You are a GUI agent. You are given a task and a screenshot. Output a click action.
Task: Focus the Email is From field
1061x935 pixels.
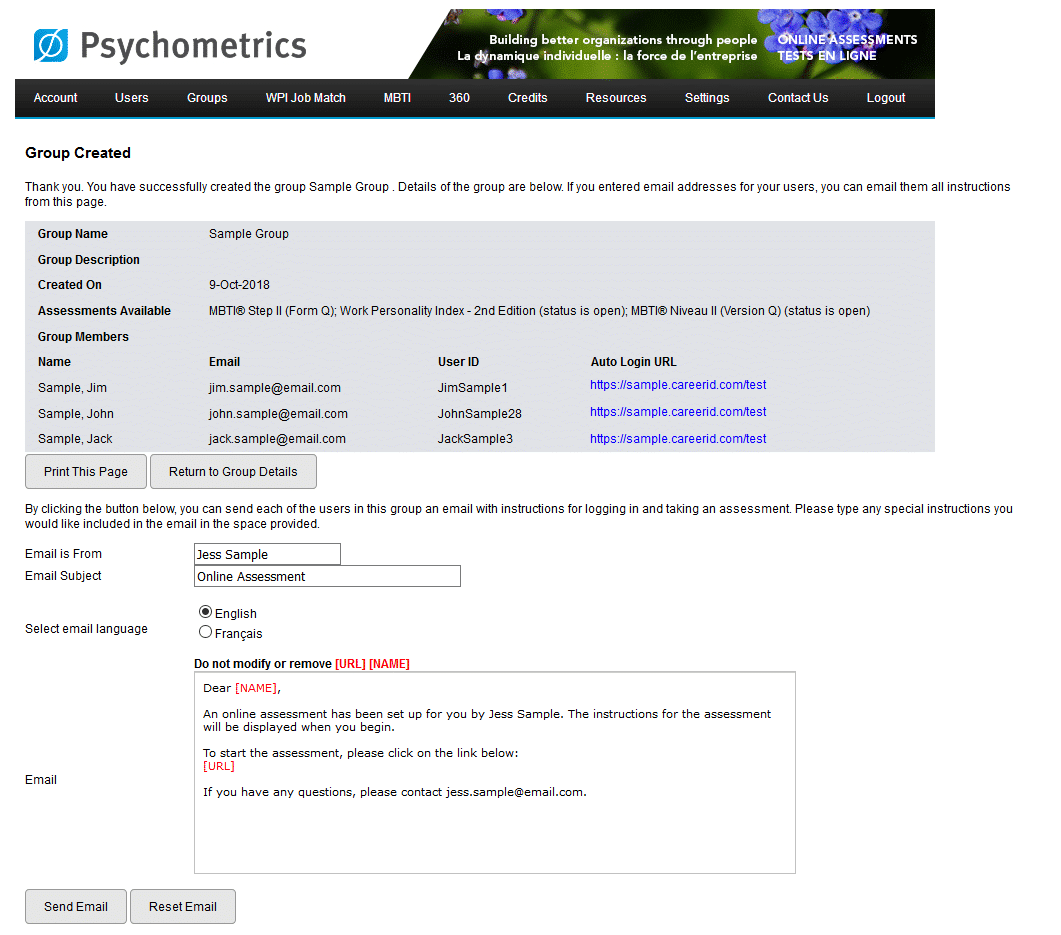pos(267,554)
